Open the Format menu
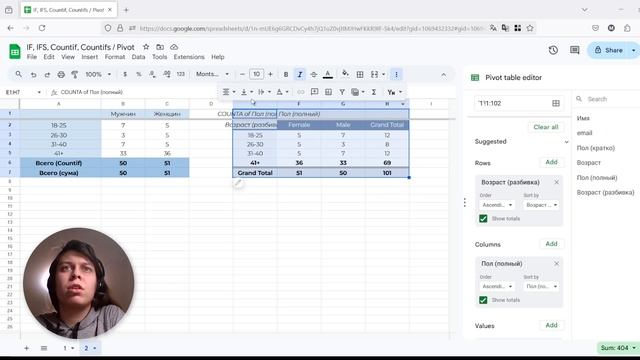The width and height of the screenshot is (640, 360). pyautogui.click(x=115, y=57)
